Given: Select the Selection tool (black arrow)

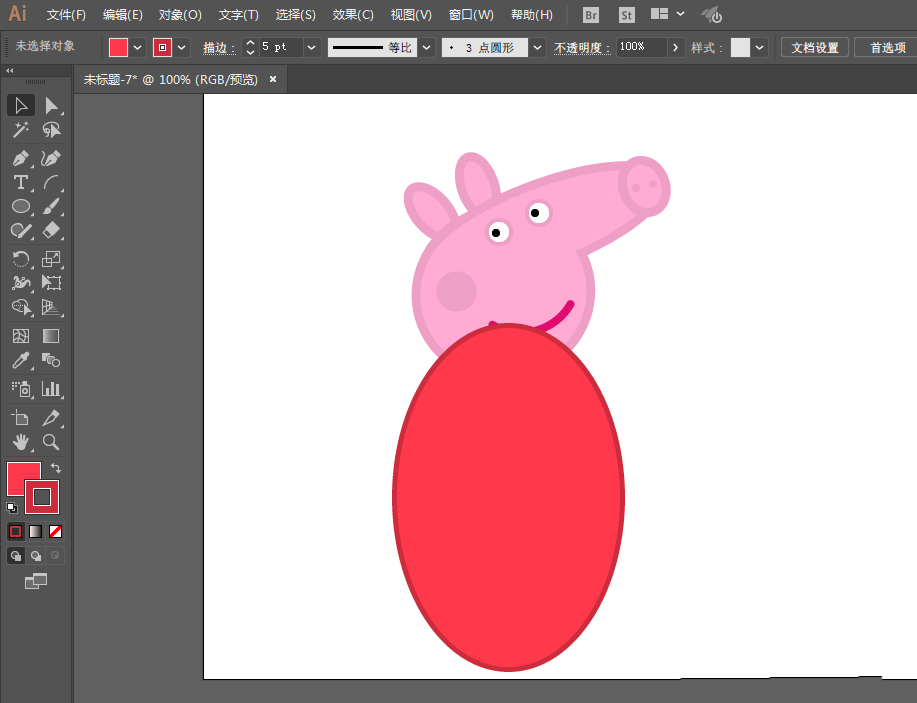Looking at the screenshot, I should [21, 105].
